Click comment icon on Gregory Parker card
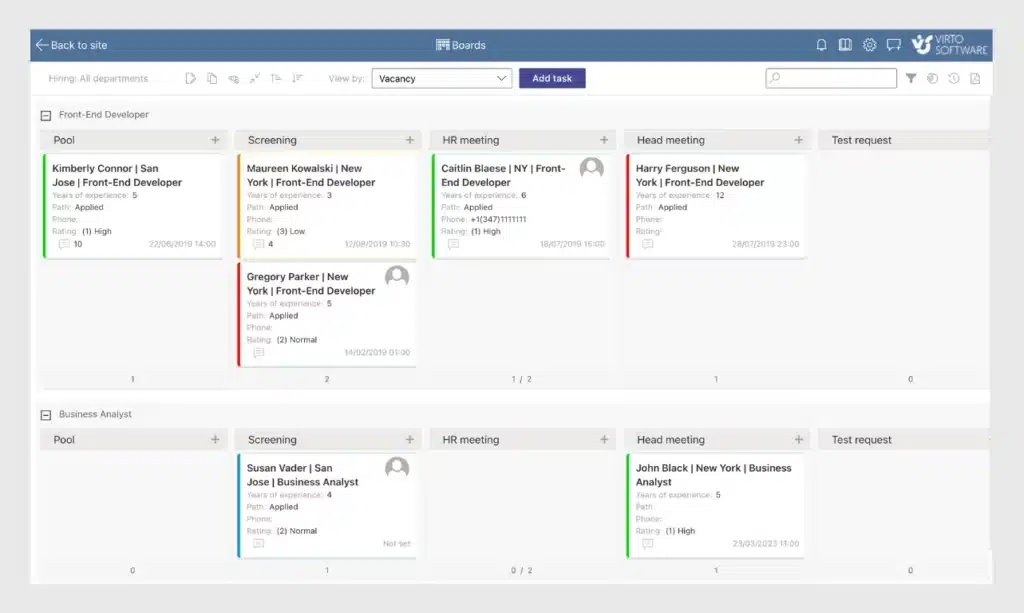The image size is (1024, 613). click(259, 353)
